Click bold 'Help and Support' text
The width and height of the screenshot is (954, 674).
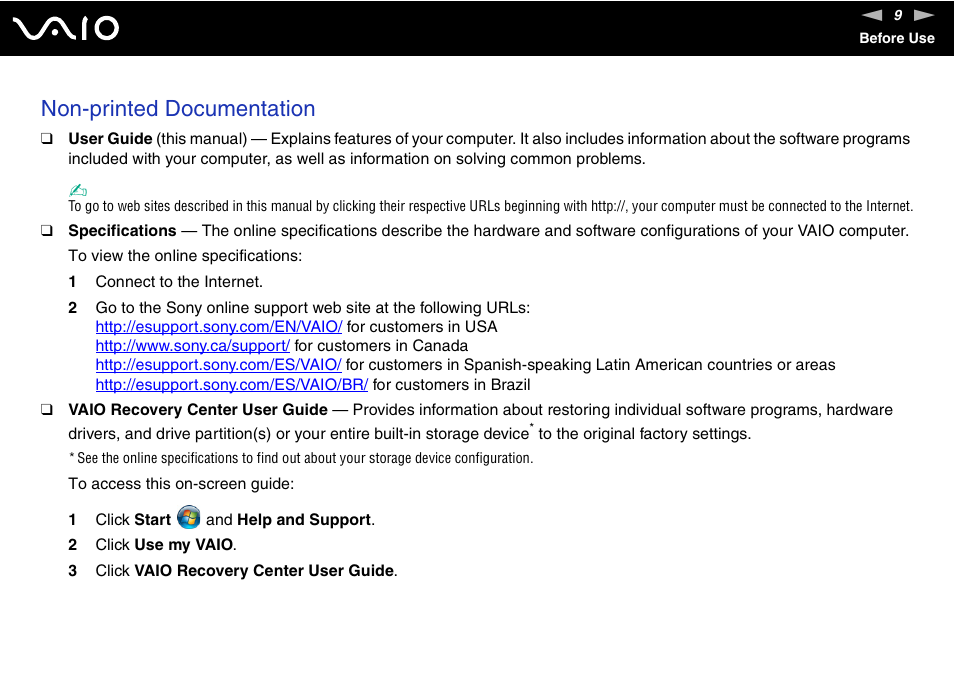(x=304, y=520)
